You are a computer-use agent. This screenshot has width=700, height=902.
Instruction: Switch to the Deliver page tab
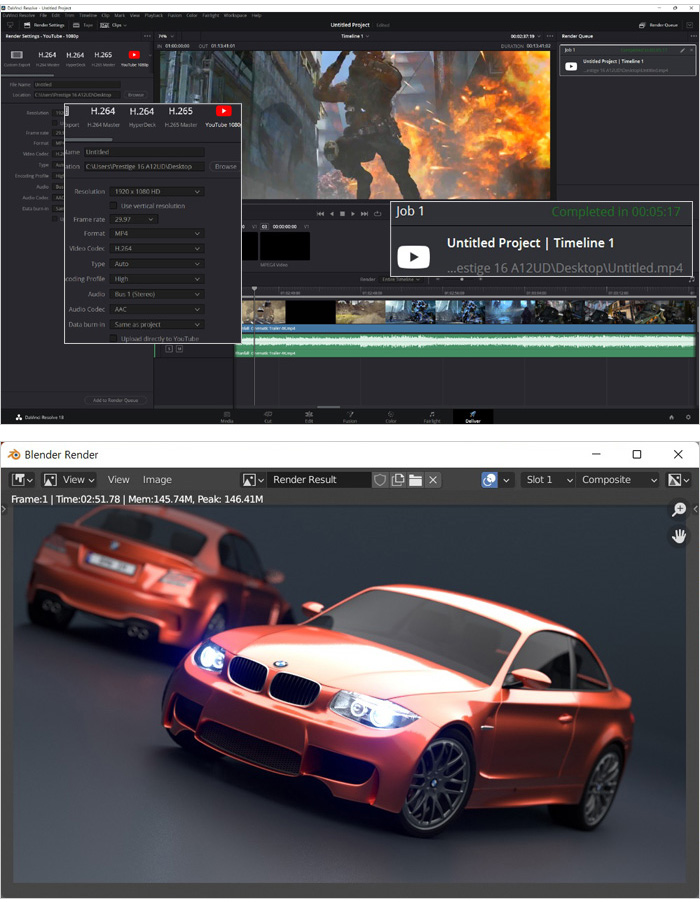(473, 416)
